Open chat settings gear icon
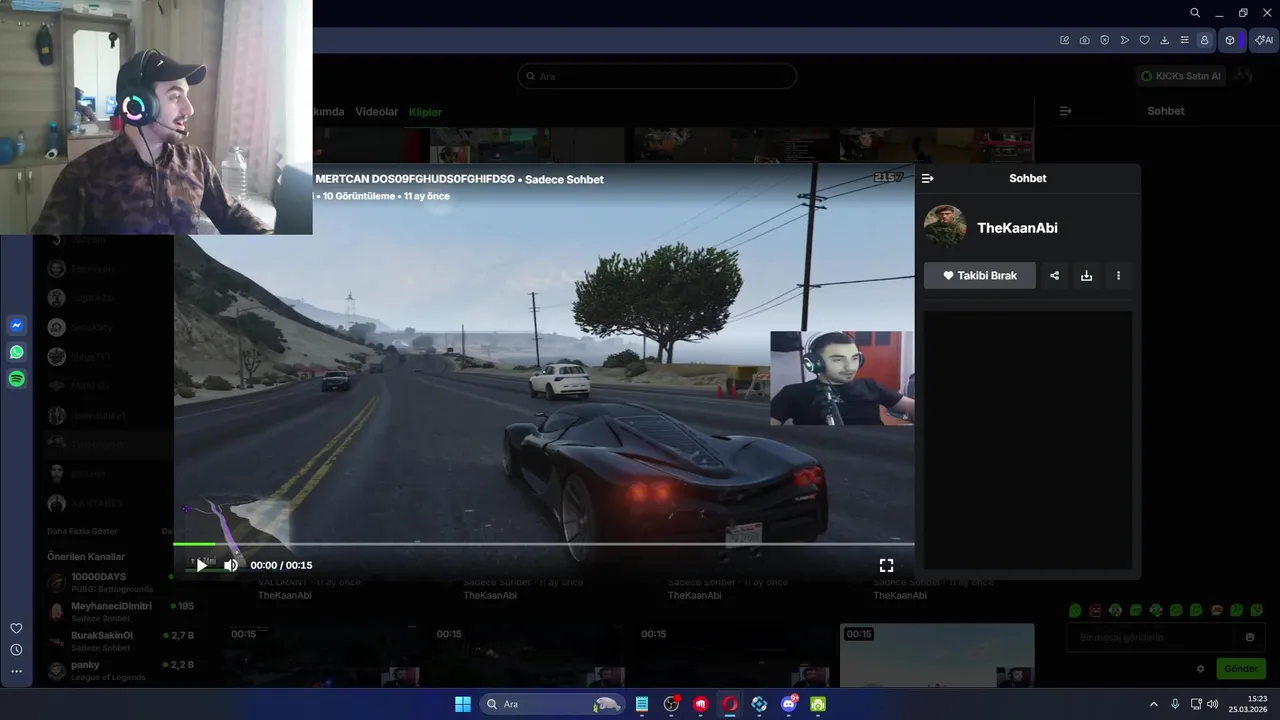Viewport: 1280px width, 720px height. 1201,669
